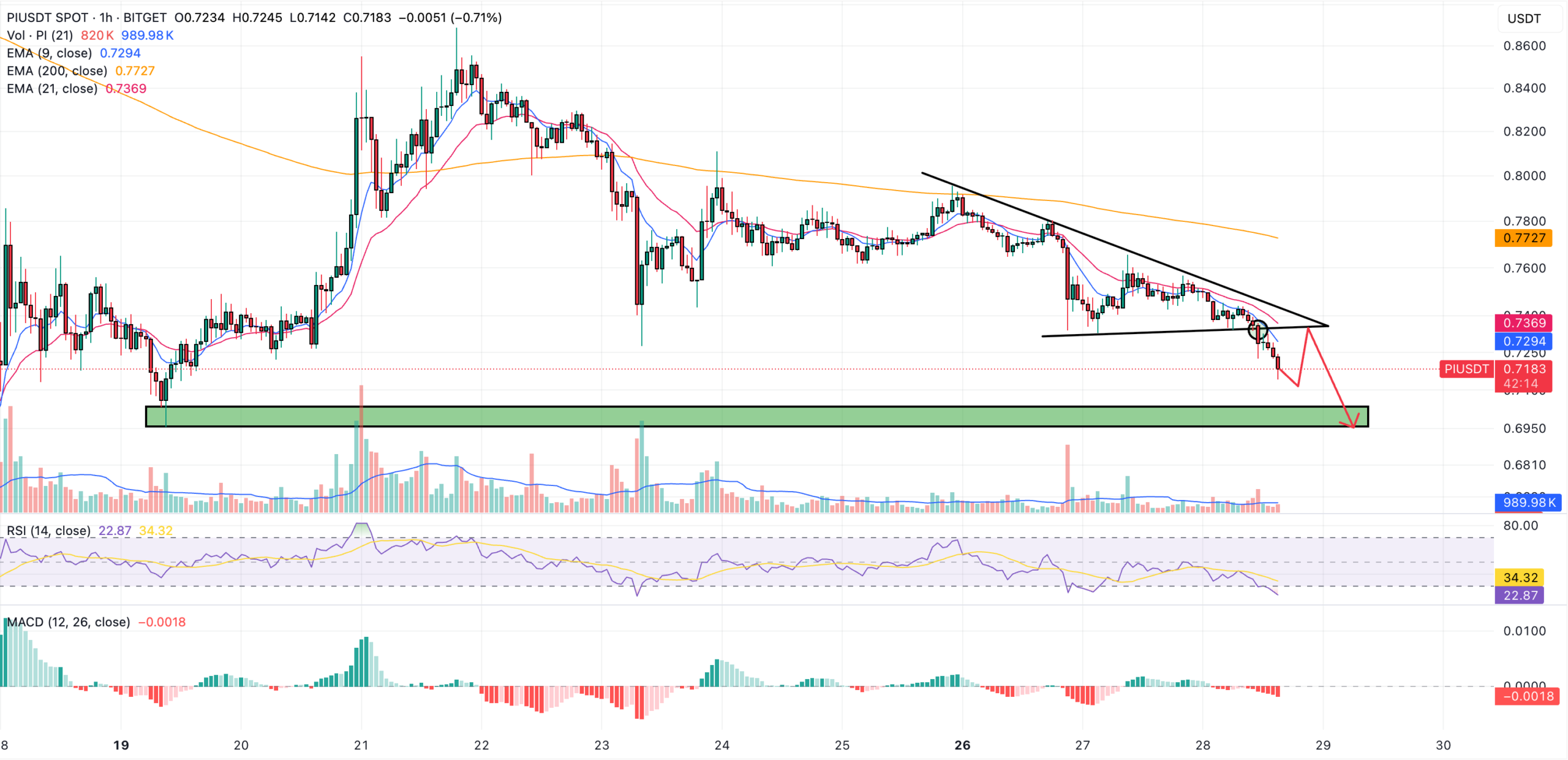
Task: Click the MACD (12, 26, close) legend
Action: click(x=68, y=621)
